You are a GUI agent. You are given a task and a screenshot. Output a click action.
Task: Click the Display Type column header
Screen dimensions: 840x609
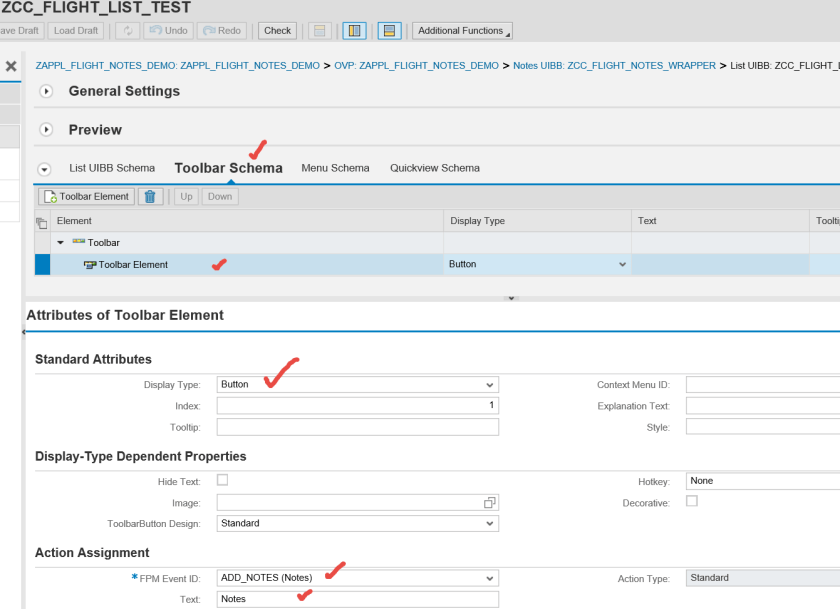537,221
